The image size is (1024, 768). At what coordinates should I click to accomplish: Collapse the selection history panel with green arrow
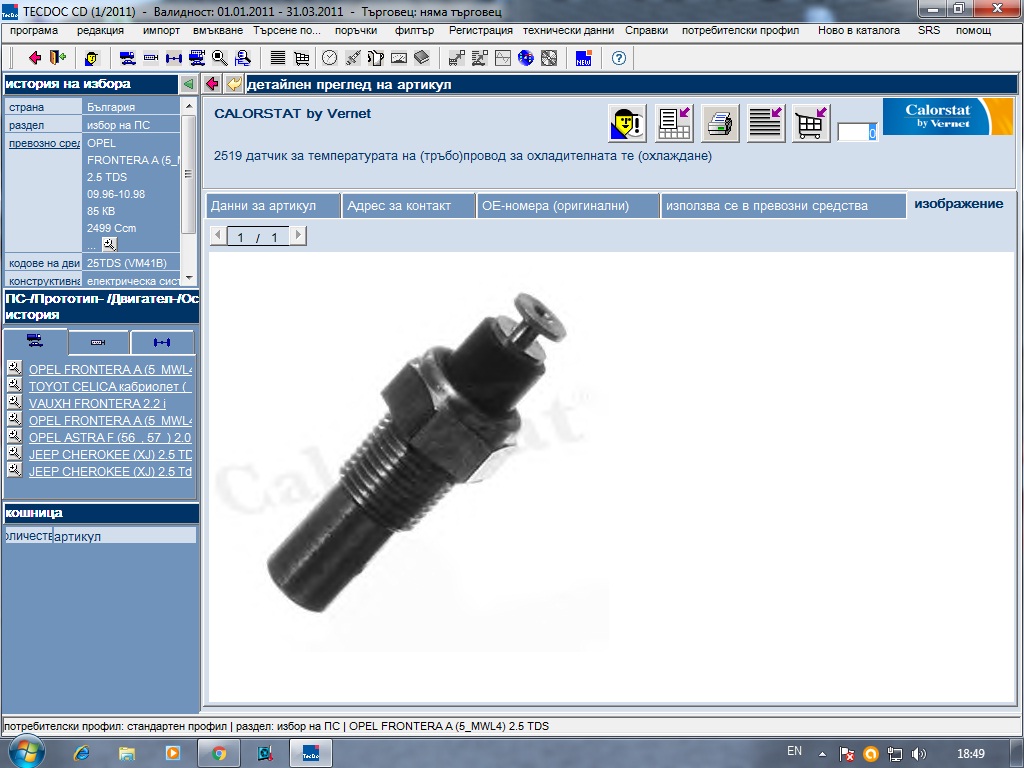point(188,84)
